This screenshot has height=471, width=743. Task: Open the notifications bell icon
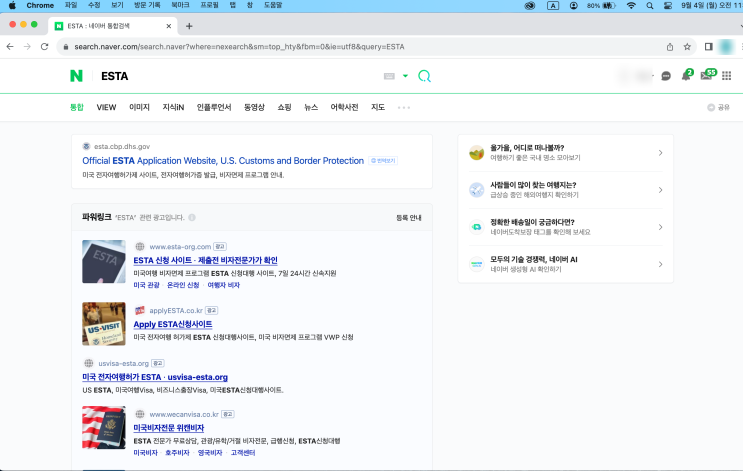[x=686, y=75]
